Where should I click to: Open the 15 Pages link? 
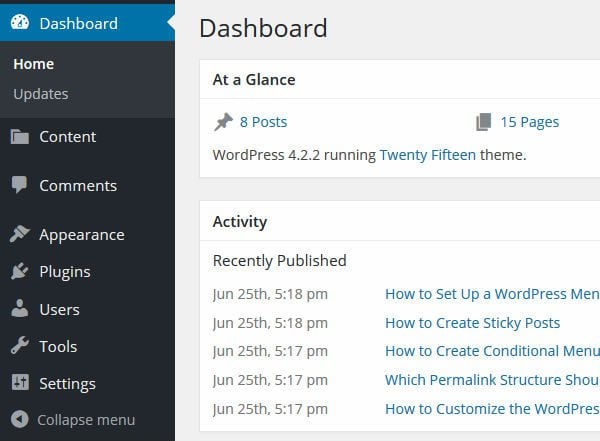(529, 122)
